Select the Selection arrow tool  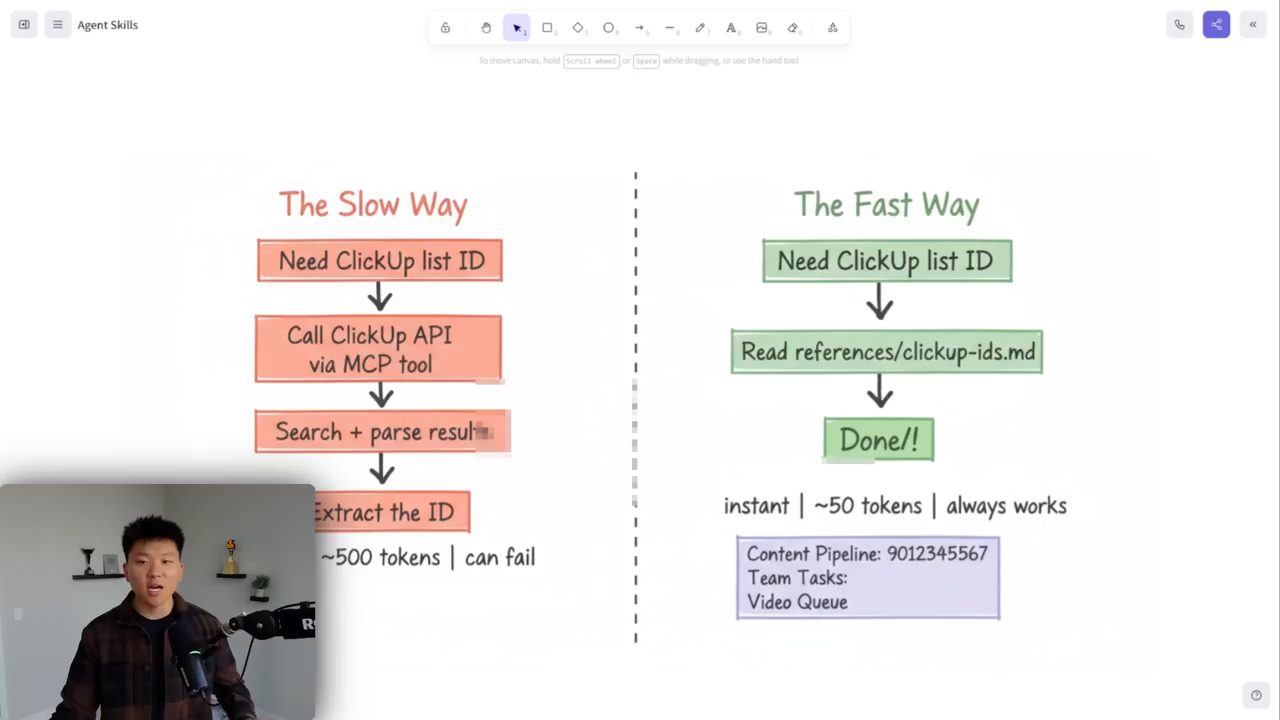[x=517, y=28]
